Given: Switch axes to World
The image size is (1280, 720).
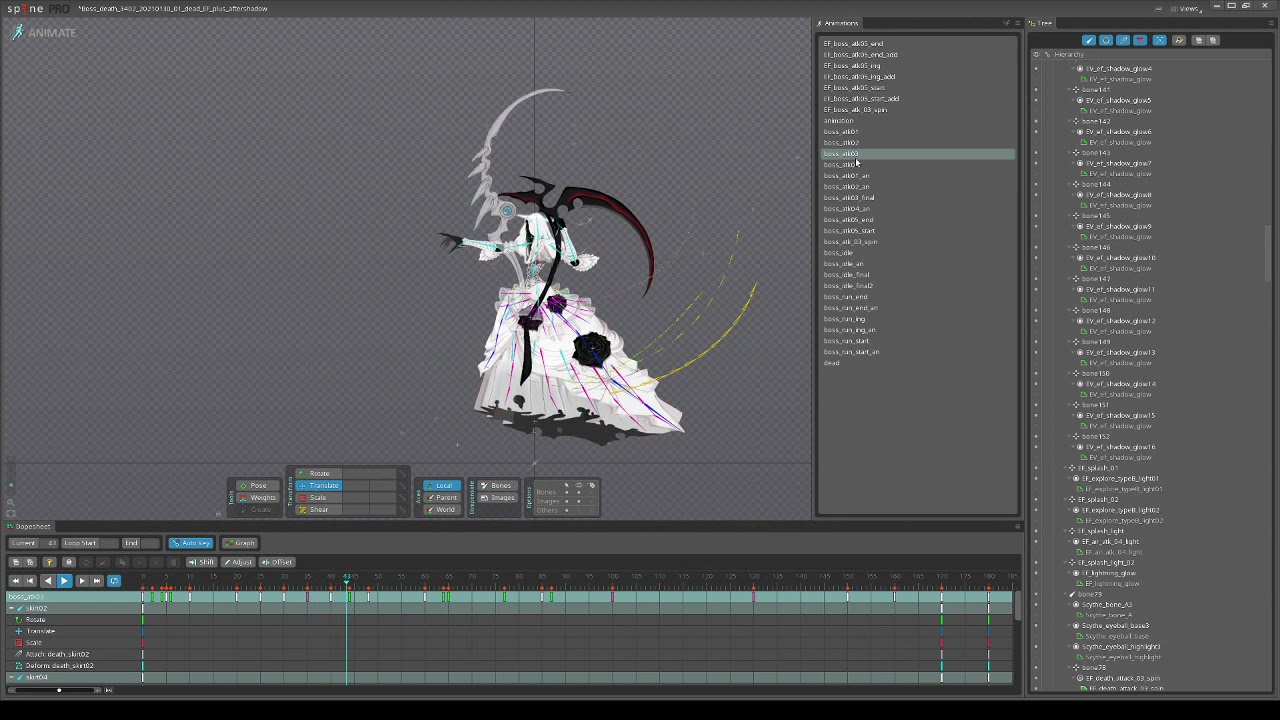Looking at the screenshot, I should coord(440,510).
